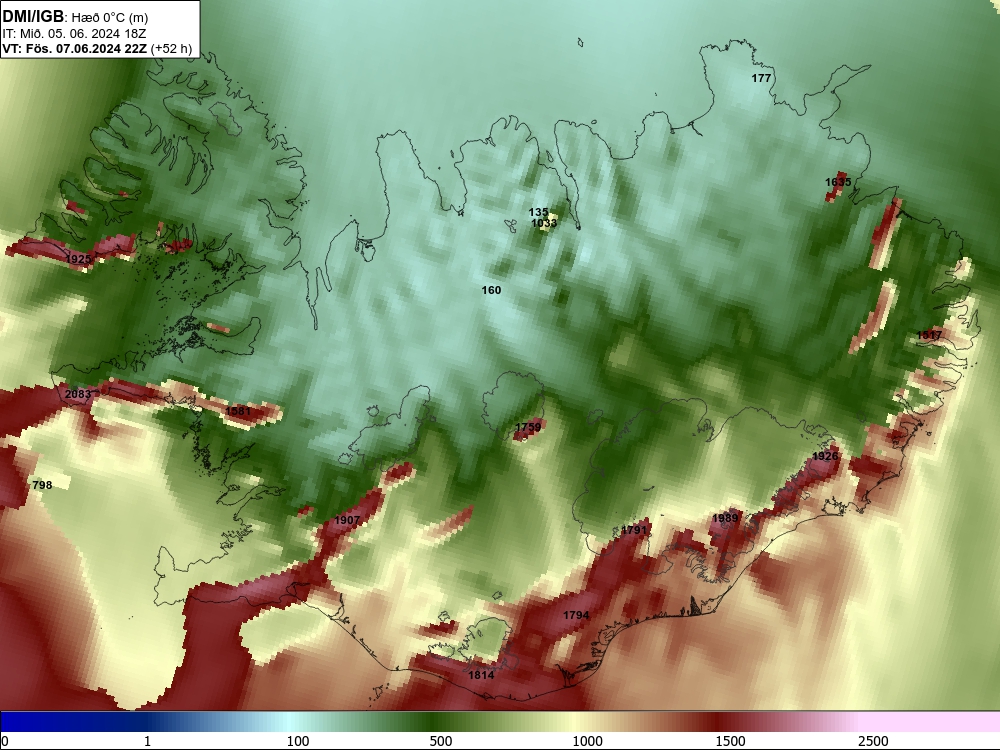The height and width of the screenshot is (750, 1000).
Task: Click the 160 value label
Action: [x=491, y=290]
